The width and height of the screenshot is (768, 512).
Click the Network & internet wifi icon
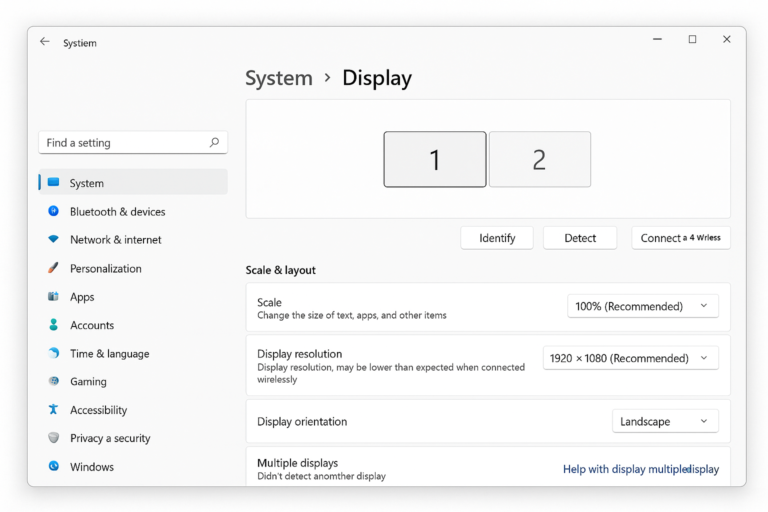(53, 240)
